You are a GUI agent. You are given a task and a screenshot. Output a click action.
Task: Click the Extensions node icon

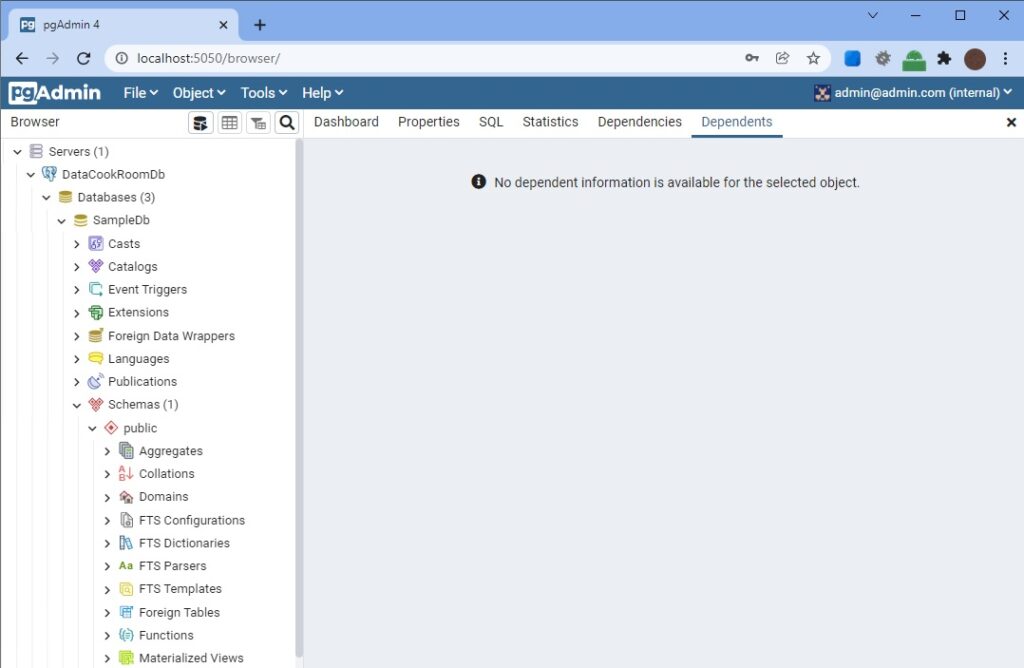pos(96,313)
